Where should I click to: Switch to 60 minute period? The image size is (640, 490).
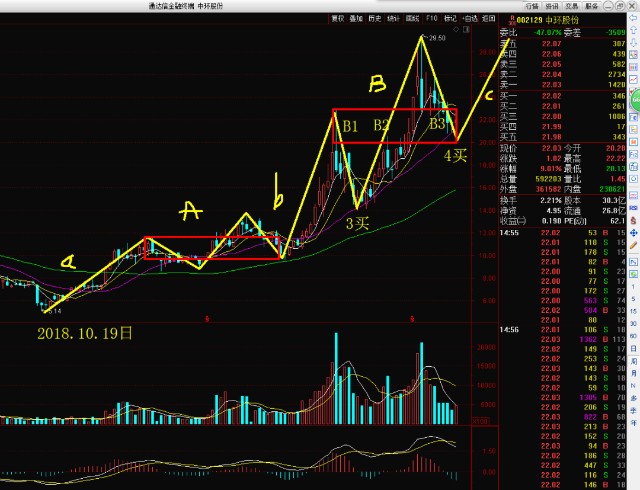coord(633,336)
